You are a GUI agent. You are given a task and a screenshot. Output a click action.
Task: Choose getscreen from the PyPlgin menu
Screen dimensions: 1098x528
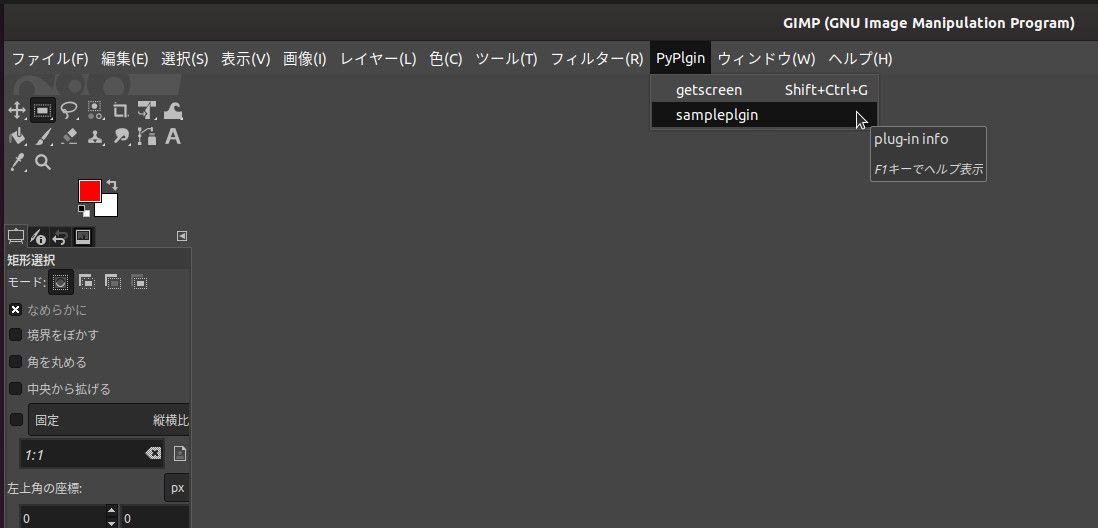[764, 90]
